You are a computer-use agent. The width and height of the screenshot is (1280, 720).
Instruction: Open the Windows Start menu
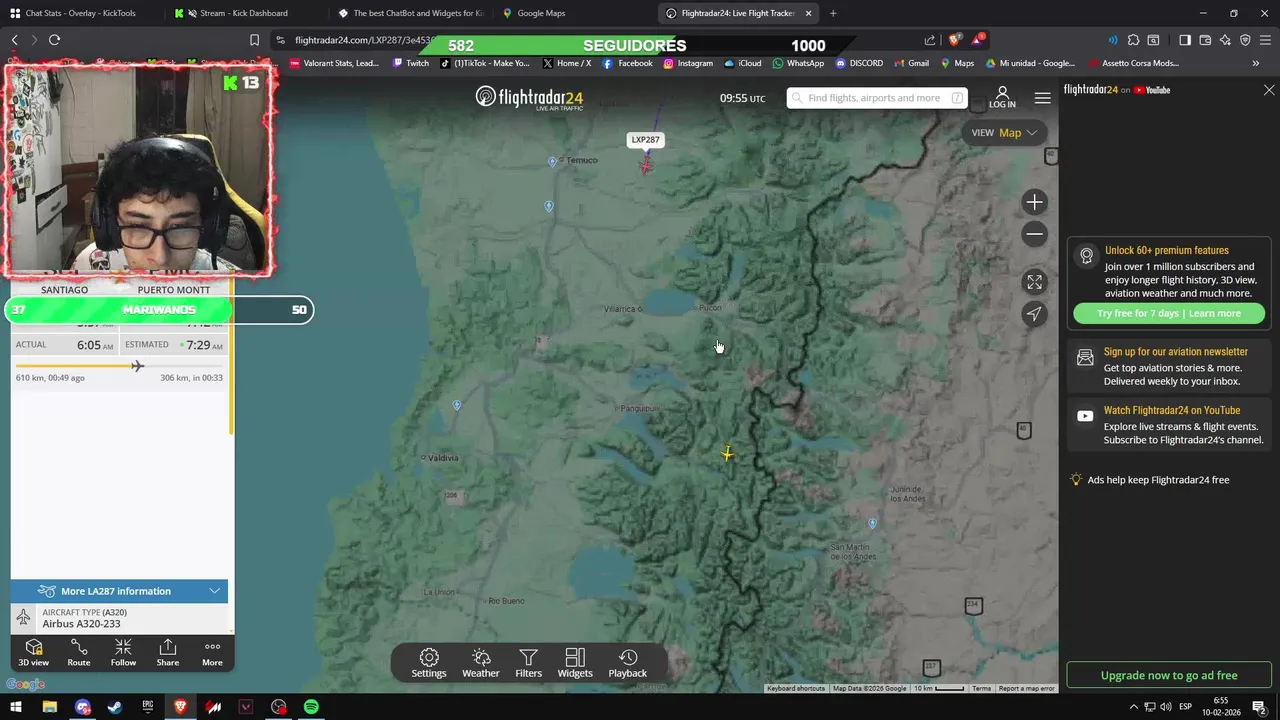click(x=16, y=707)
